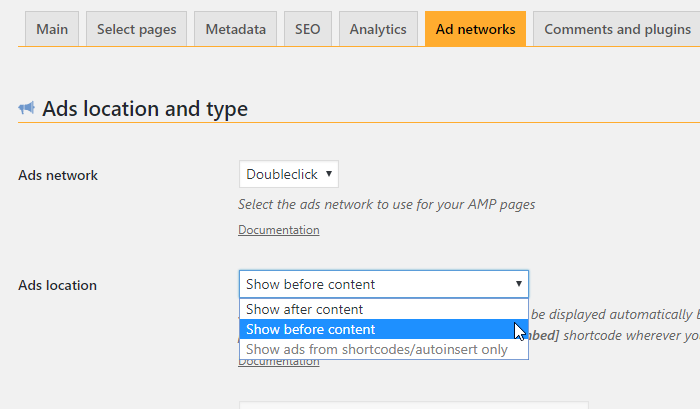This screenshot has height=409, width=700.
Task: Open the Main settings tab
Action: coord(52,29)
